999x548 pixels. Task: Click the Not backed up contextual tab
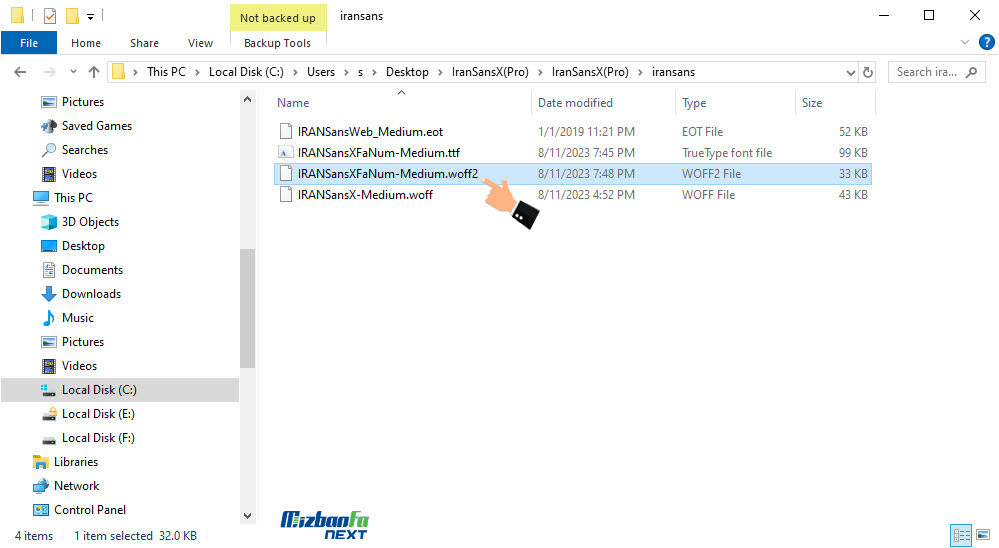[x=278, y=18]
